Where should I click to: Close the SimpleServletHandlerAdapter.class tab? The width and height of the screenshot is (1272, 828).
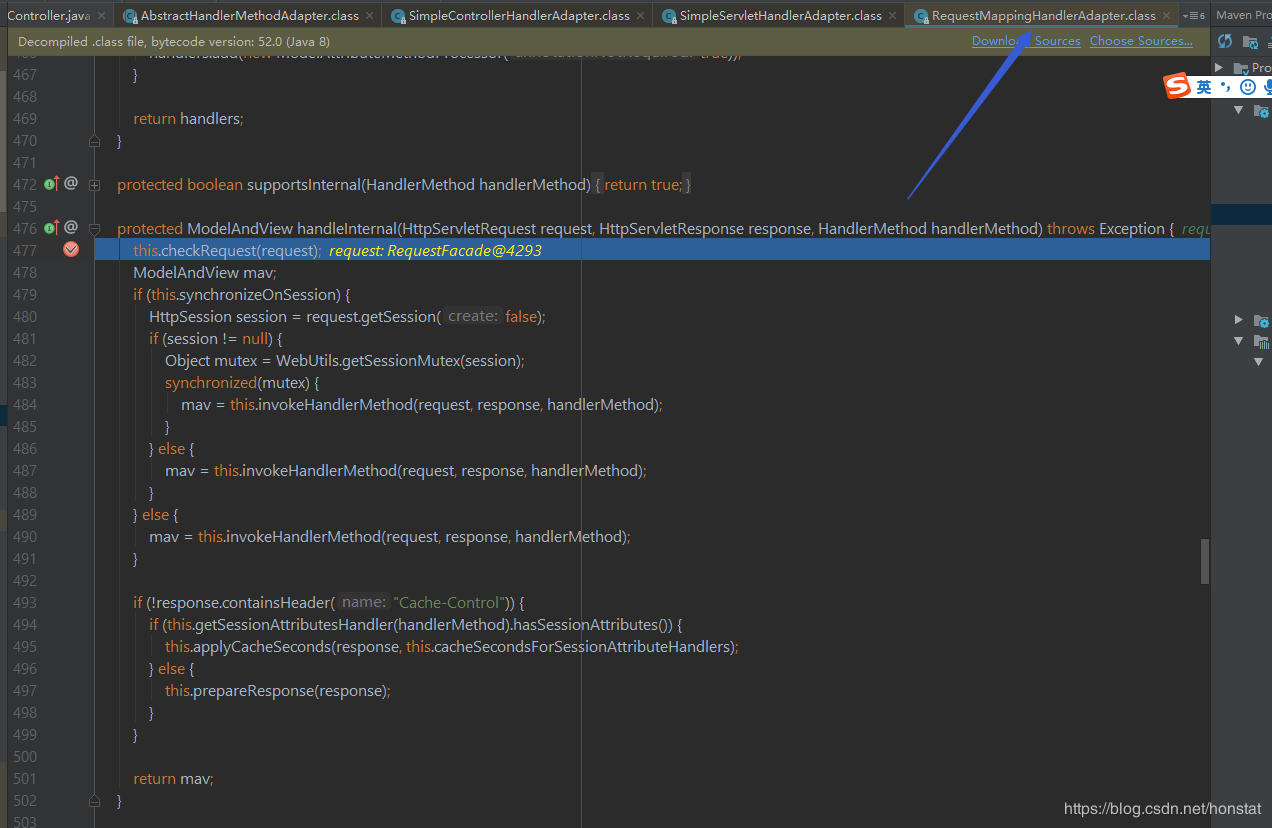click(892, 16)
